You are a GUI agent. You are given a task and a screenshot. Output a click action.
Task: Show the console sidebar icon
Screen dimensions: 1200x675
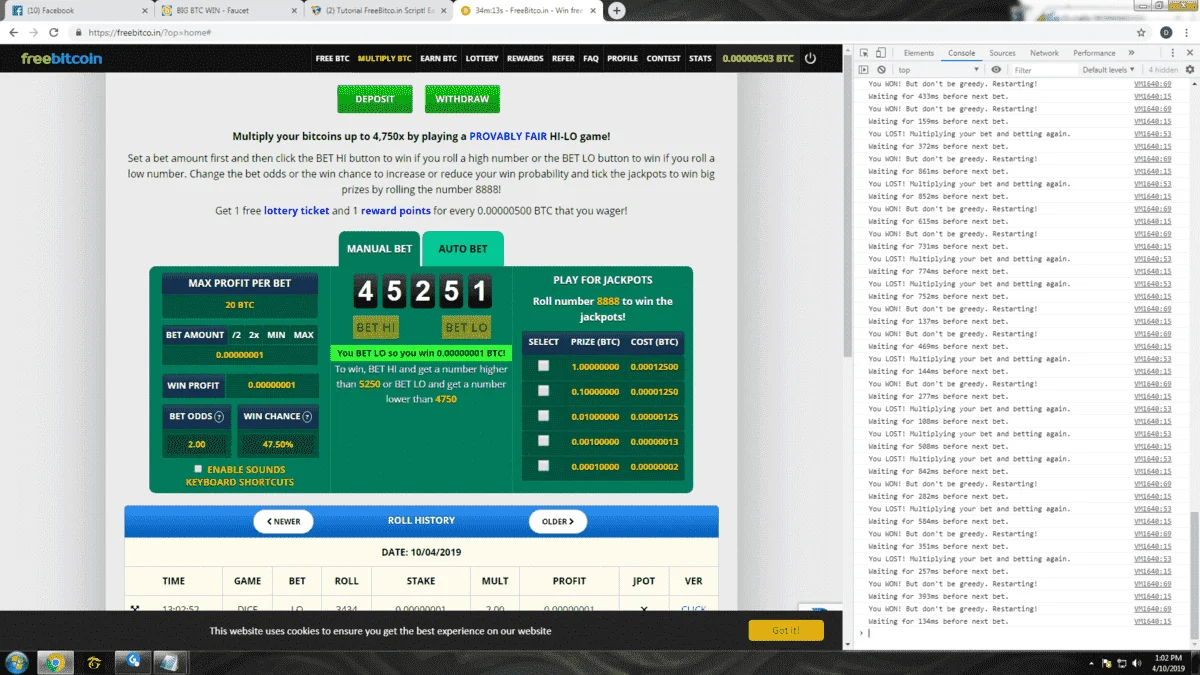(864, 70)
